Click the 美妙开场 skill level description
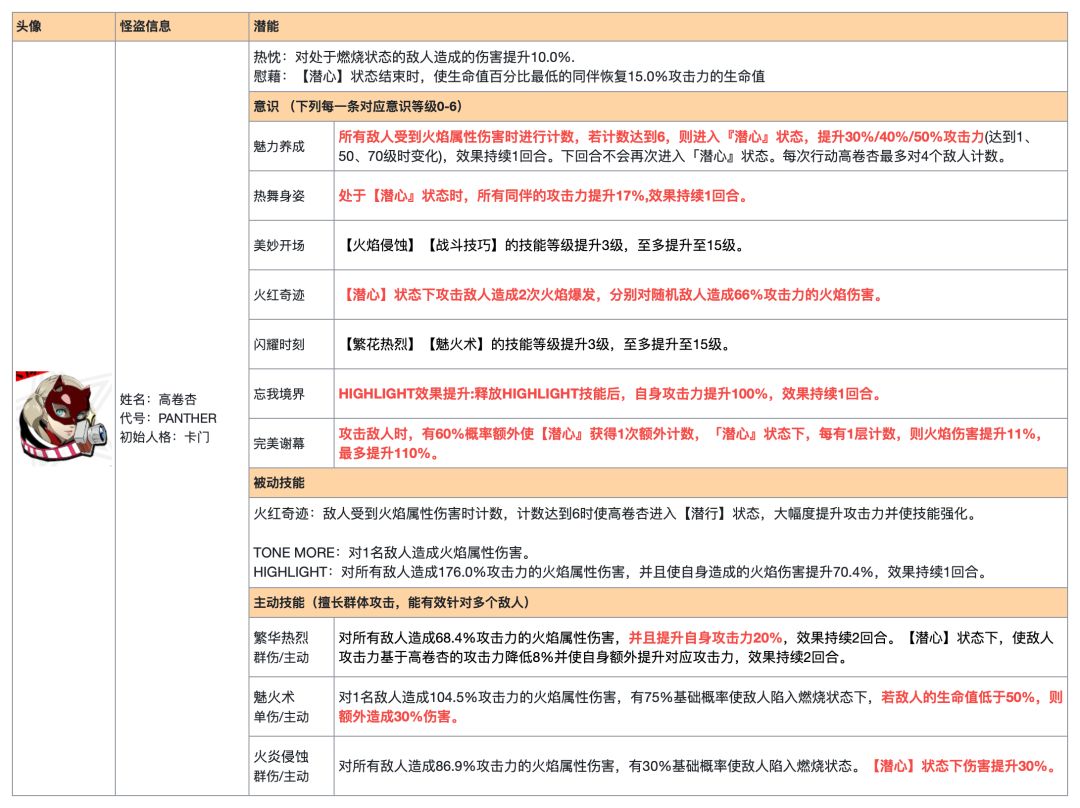This screenshot has height=808, width=1080. click(x=543, y=245)
